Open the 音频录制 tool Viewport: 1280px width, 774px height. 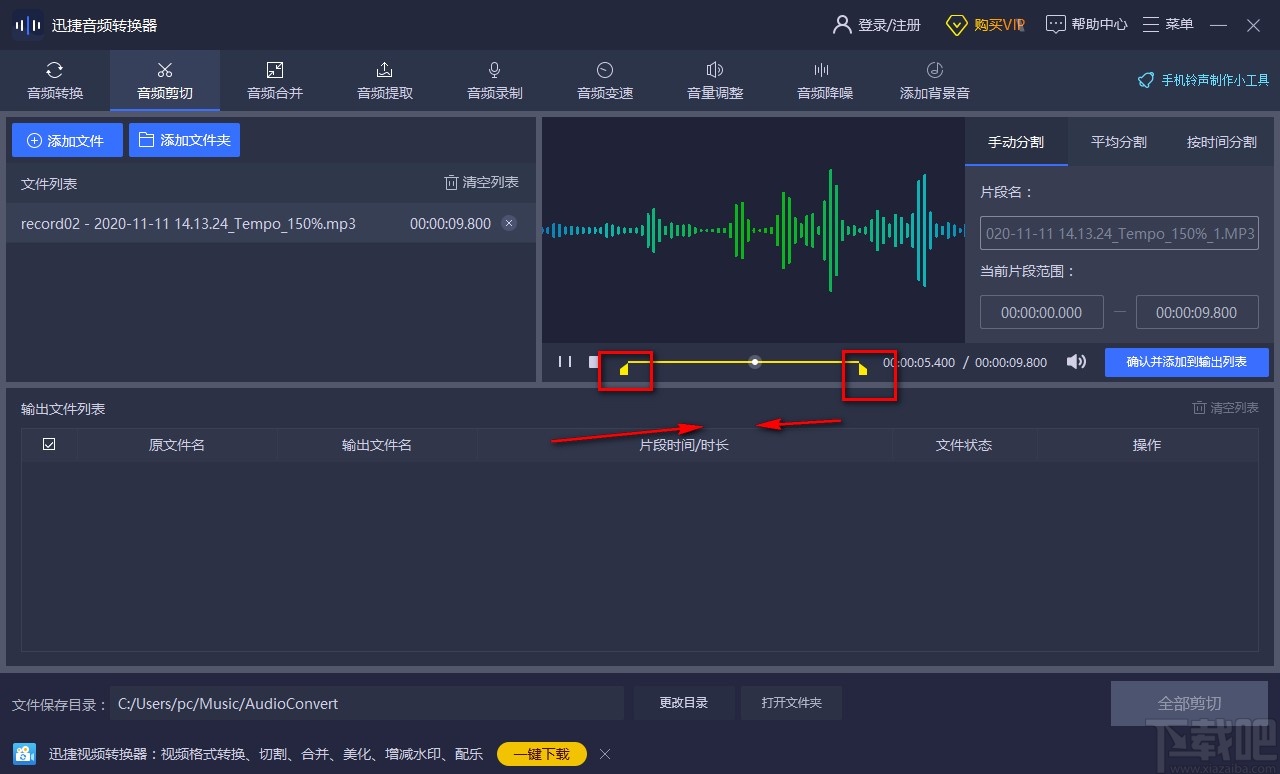(x=494, y=80)
